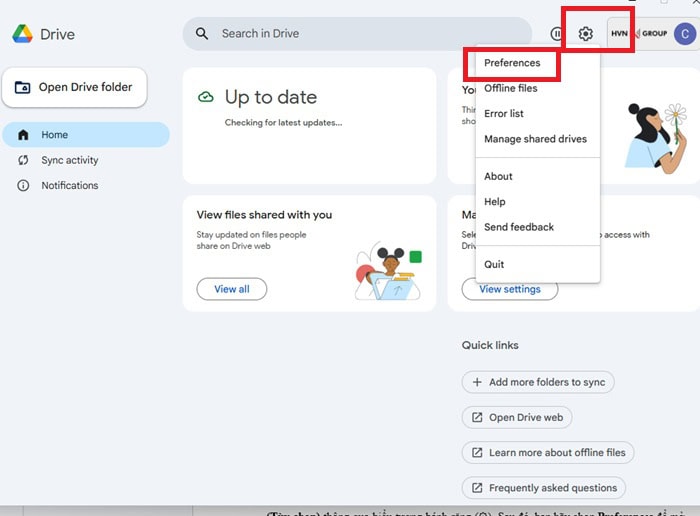Click the pause syncing icon

[557, 34]
